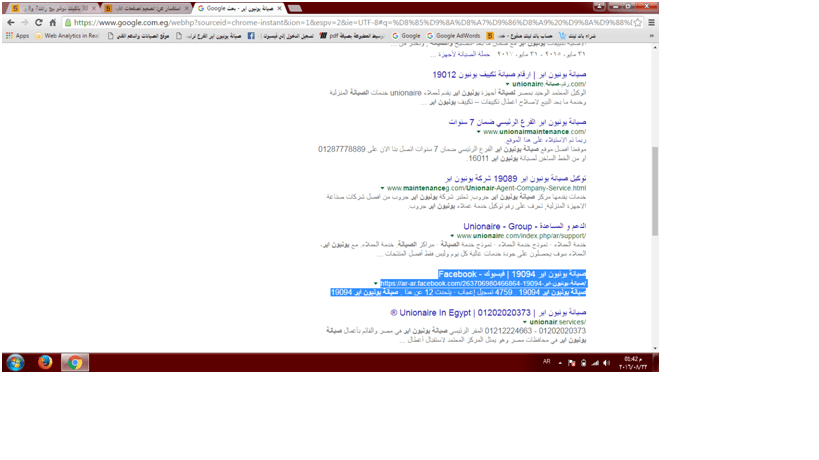This screenshot has width=819, height=460.
Task: Show hidden tray icons arrow
Action: click(560, 362)
